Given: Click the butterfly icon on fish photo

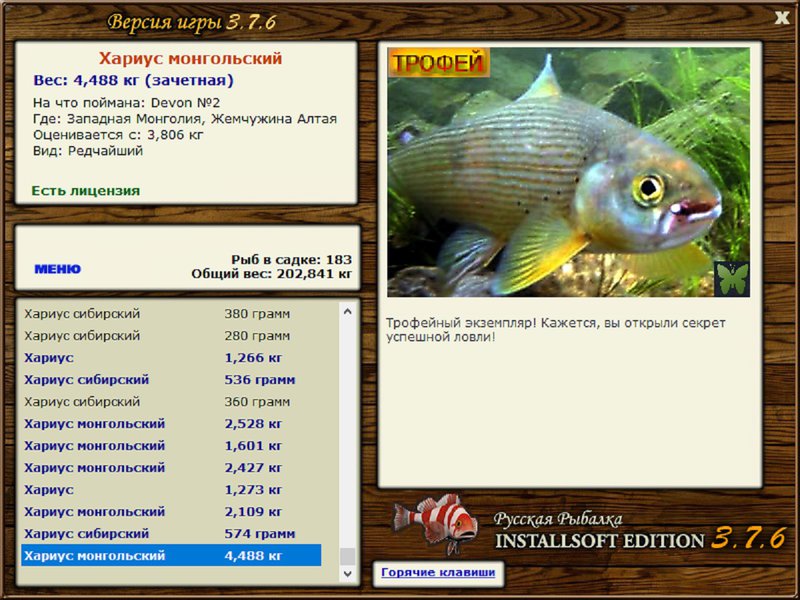Looking at the screenshot, I should coord(732,279).
